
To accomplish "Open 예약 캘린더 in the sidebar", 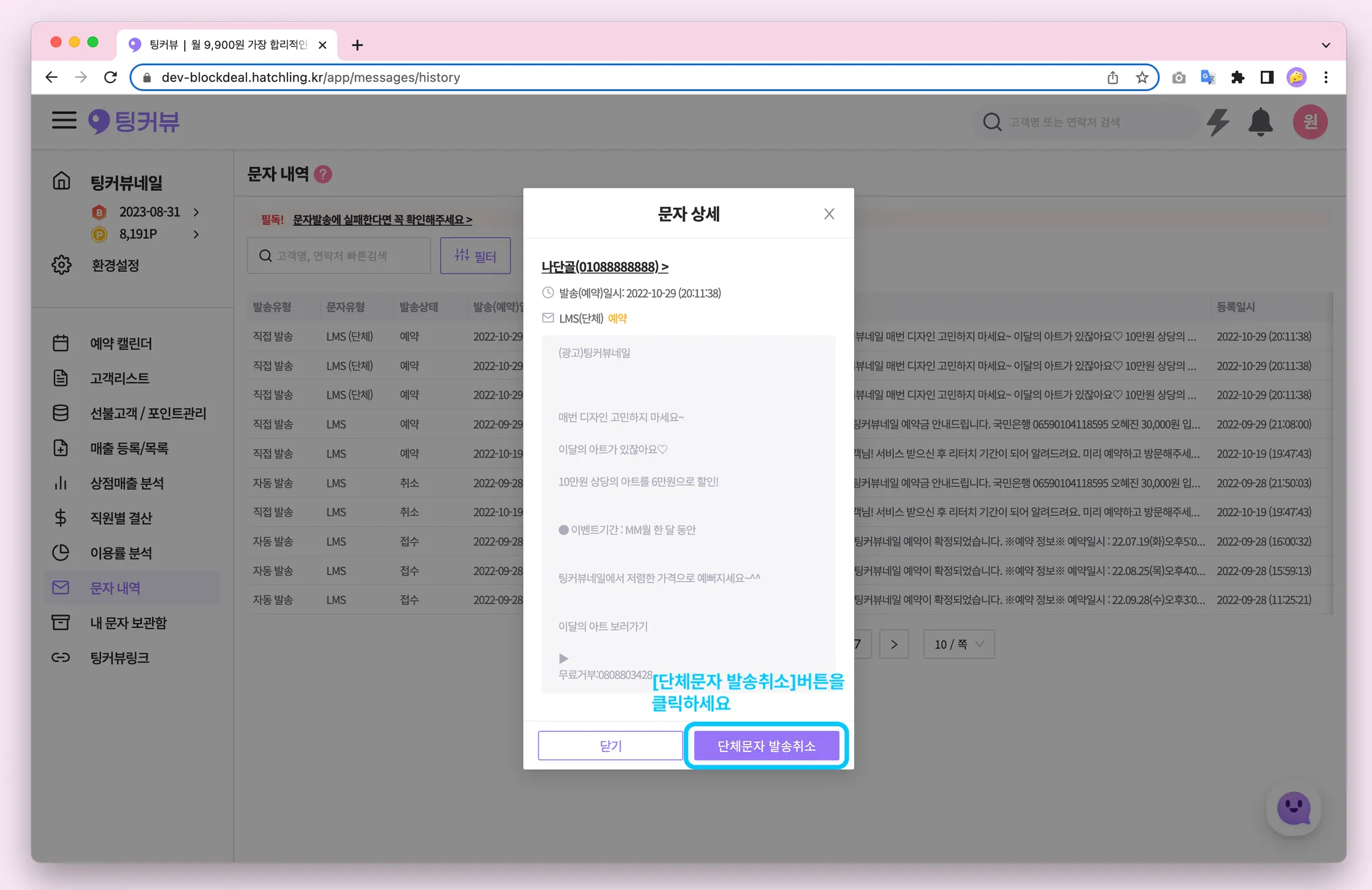I will (121, 344).
